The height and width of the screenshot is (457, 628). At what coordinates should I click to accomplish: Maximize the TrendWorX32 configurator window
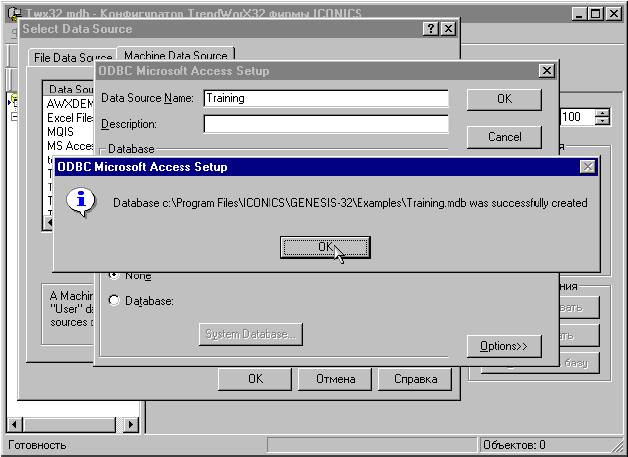[596, 14]
